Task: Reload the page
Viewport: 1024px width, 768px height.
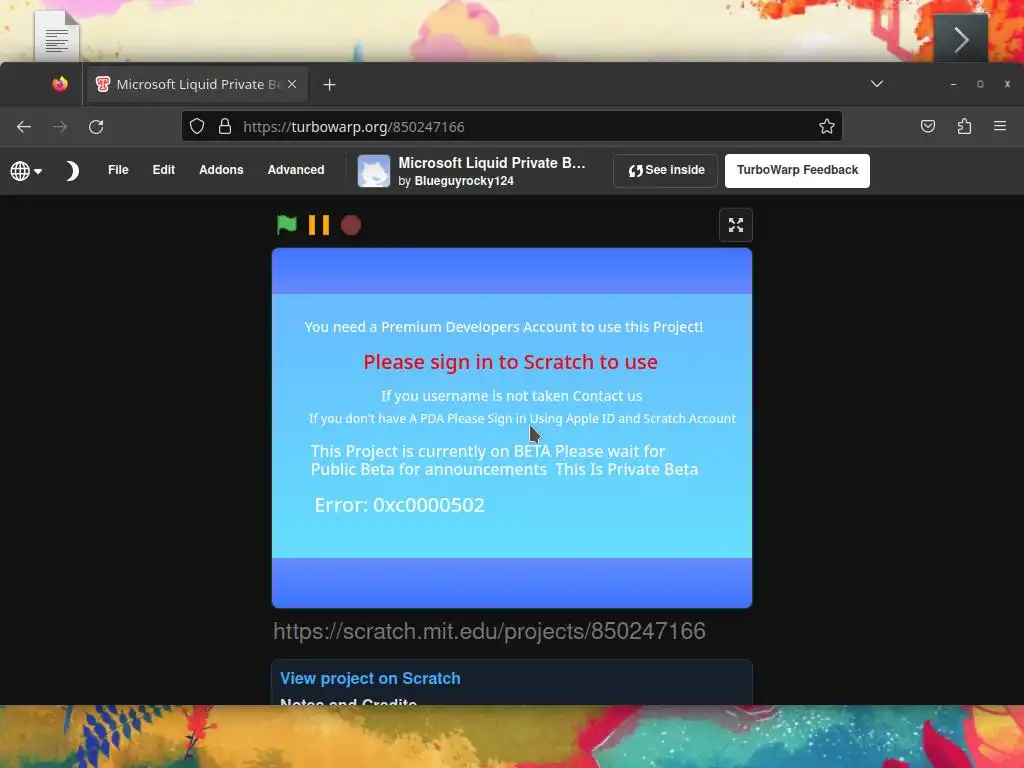Action: (96, 127)
